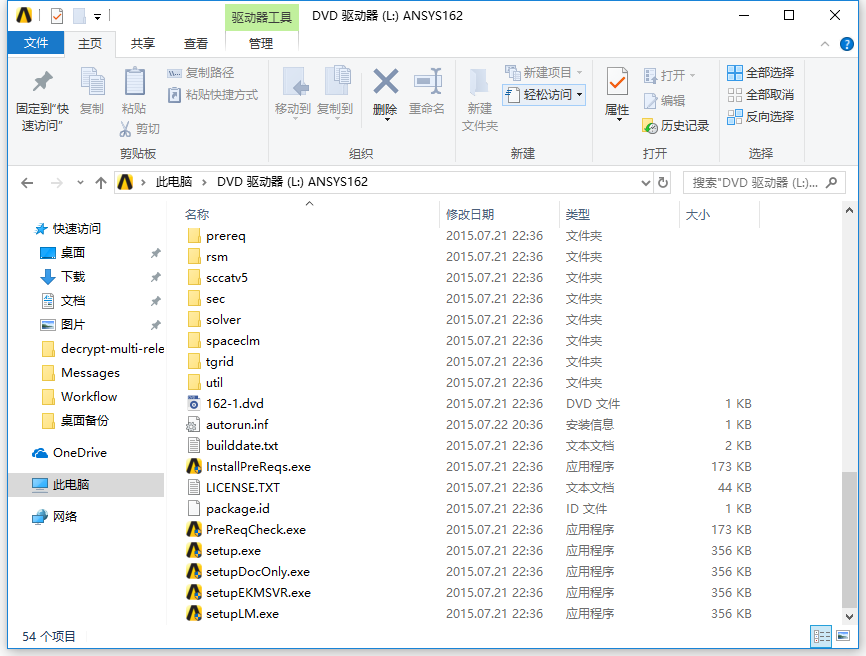The width and height of the screenshot is (866, 656).
Task: Click the scrollbar up arrow
Action: (849, 210)
